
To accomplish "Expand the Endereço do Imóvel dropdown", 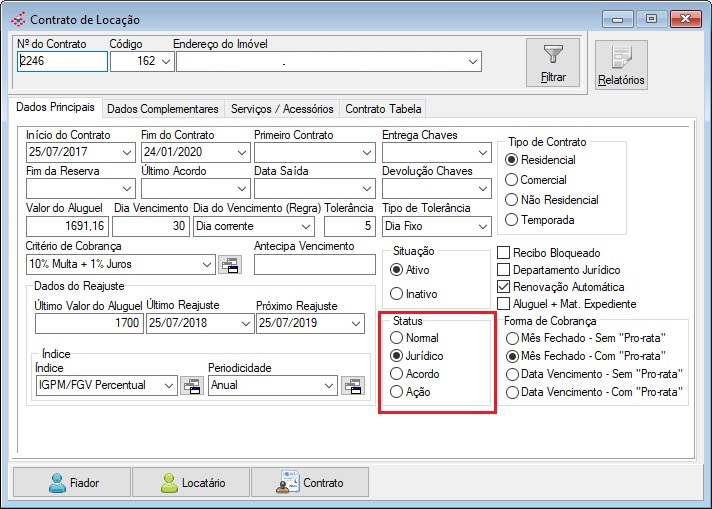I will (472, 62).
